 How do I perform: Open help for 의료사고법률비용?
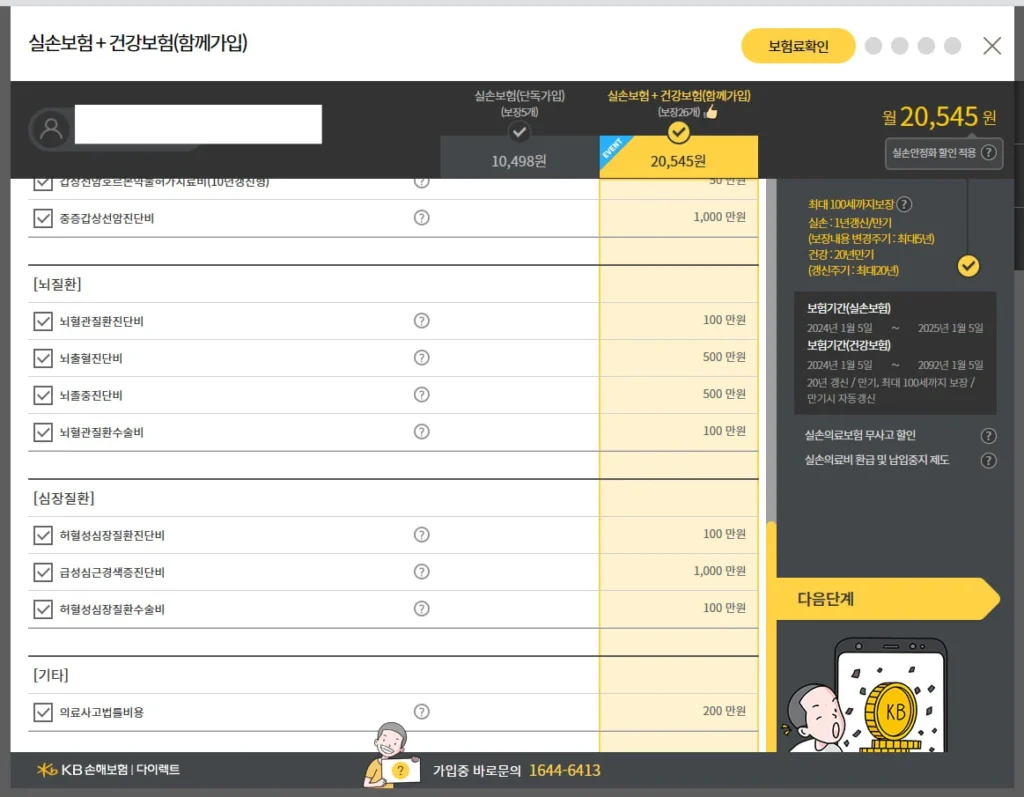pyautogui.click(x=421, y=711)
